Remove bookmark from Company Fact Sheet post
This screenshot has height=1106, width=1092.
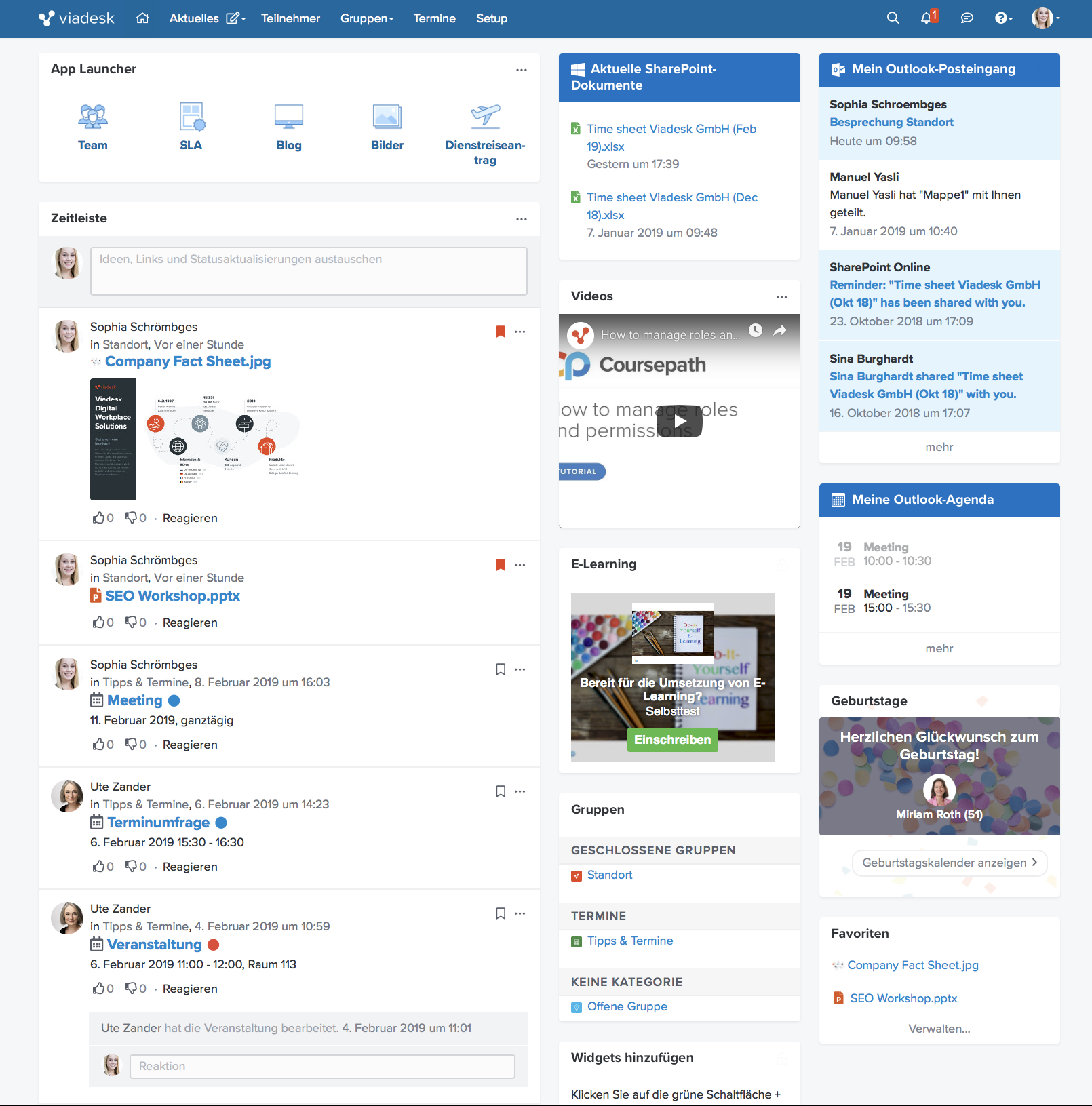[501, 332]
